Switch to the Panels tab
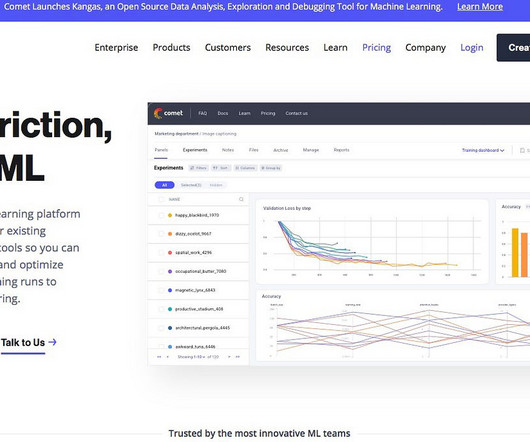The image size is (530, 442). pos(161,150)
